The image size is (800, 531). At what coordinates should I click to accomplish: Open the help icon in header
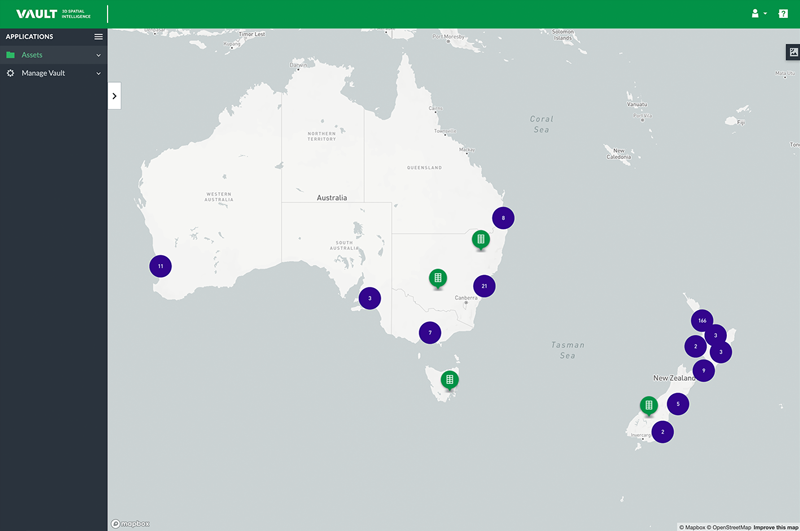click(783, 14)
